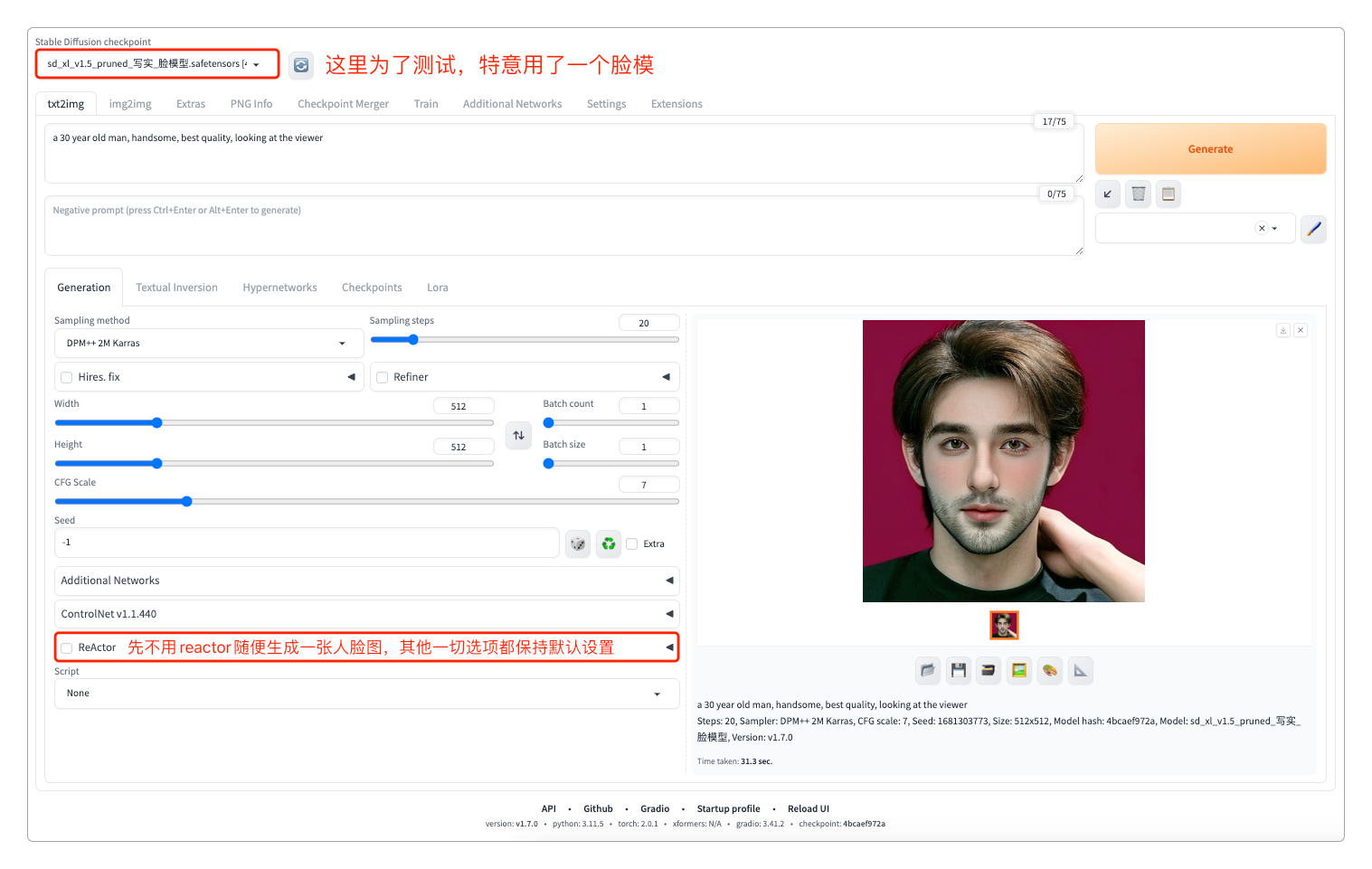
Task: Open the Gradio footer link
Action: point(655,809)
